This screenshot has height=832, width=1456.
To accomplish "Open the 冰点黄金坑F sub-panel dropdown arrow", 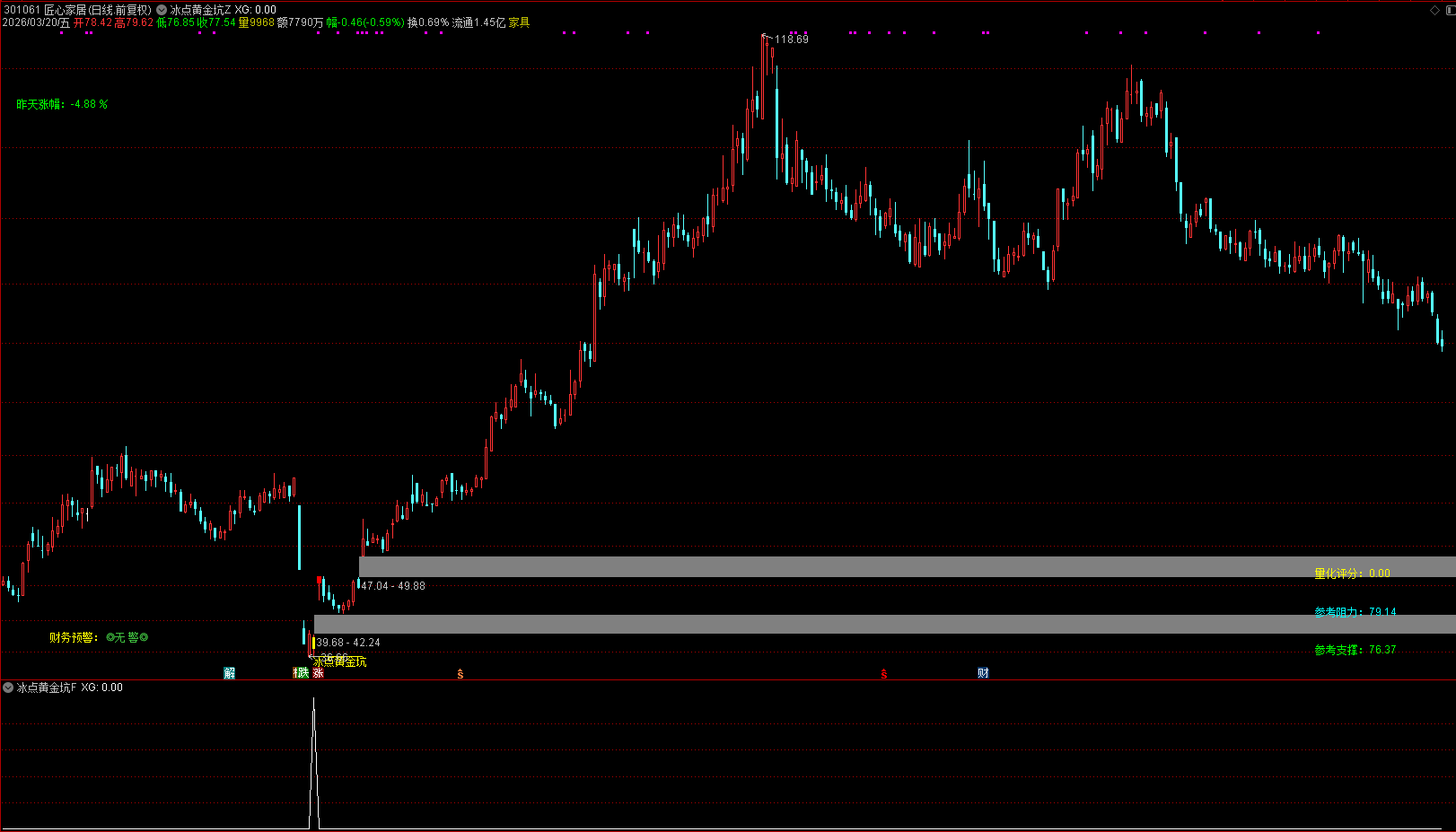I will (8, 687).
